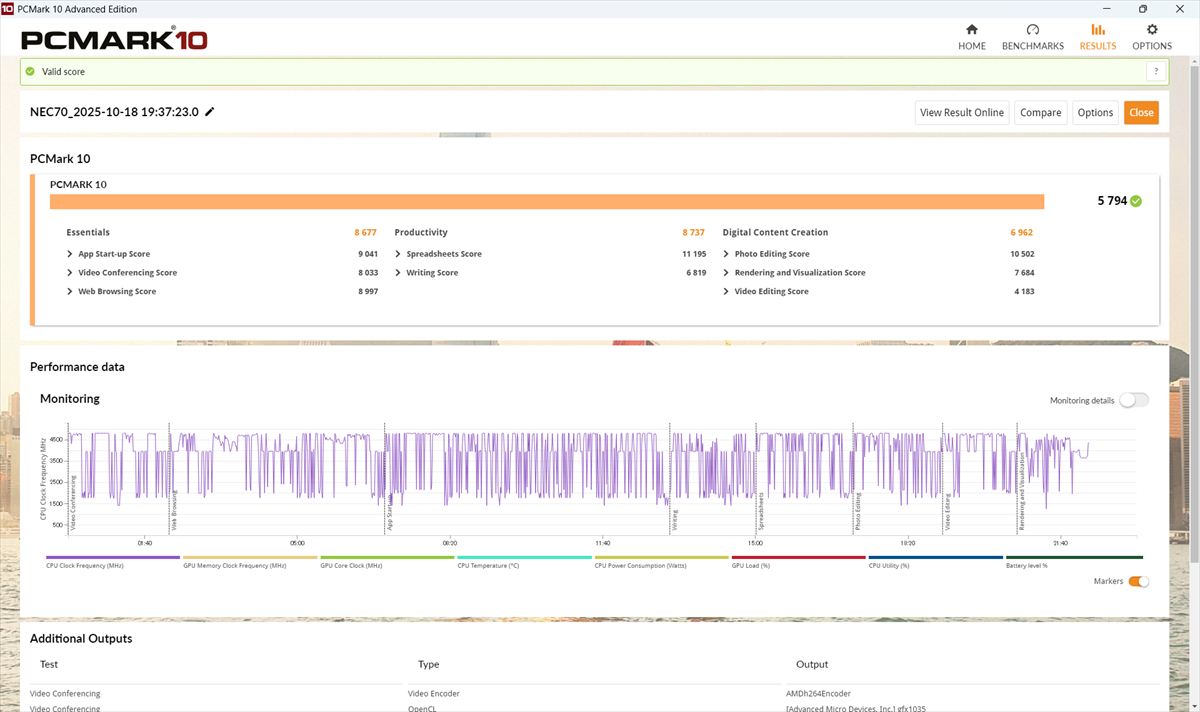The width and height of the screenshot is (1200, 712).
Task: Click the Video Editing marker on chart
Action: (x=947, y=510)
